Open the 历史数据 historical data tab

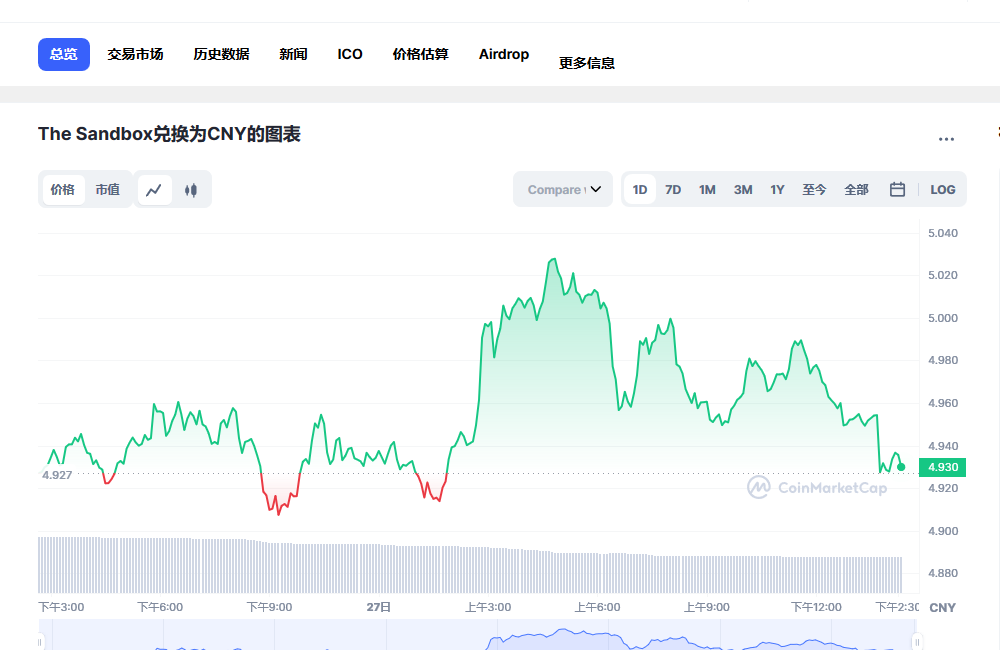click(x=221, y=54)
